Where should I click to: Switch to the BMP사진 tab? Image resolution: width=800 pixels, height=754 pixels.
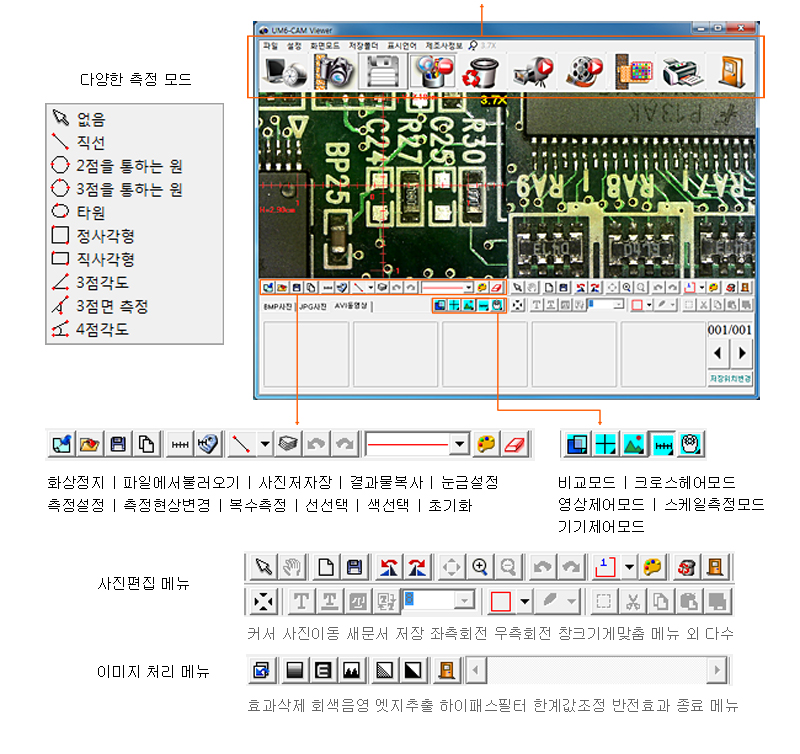pyautogui.click(x=278, y=307)
